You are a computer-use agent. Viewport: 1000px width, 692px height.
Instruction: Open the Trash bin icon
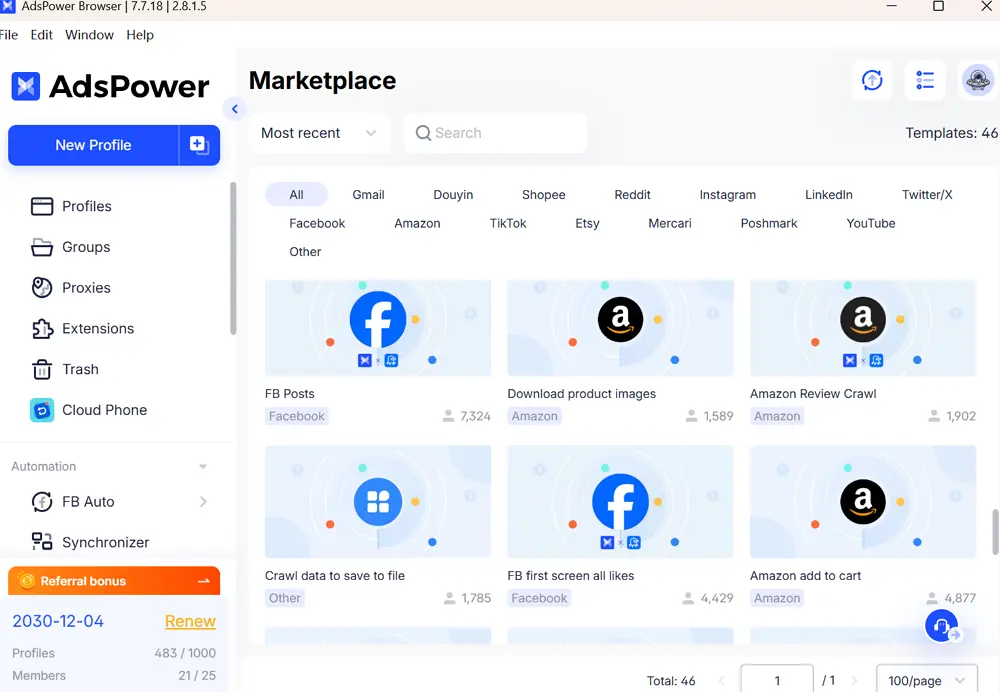42,370
